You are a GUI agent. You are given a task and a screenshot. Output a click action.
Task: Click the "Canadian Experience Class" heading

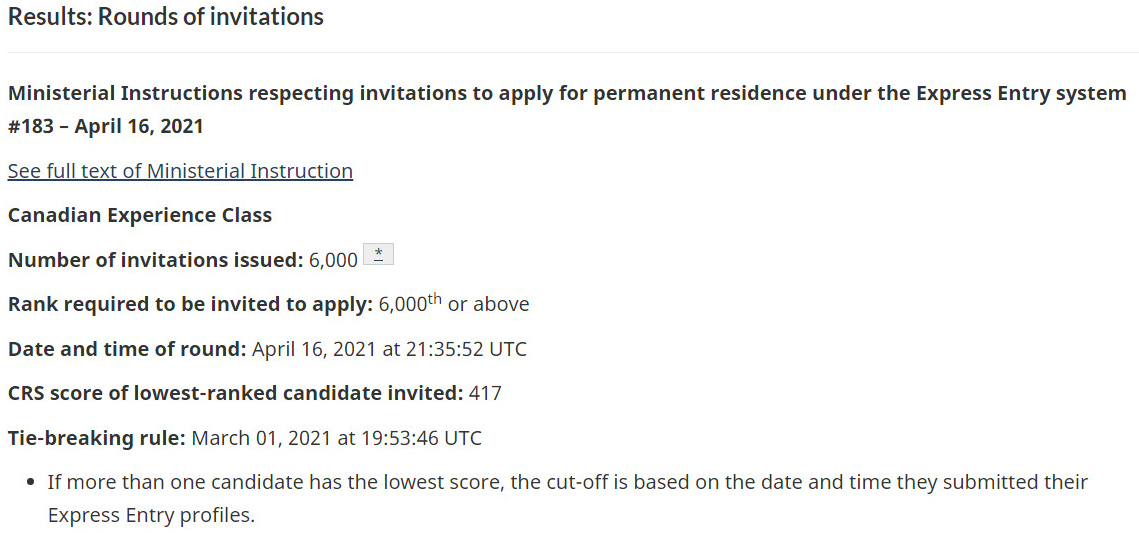pyautogui.click(x=140, y=215)
